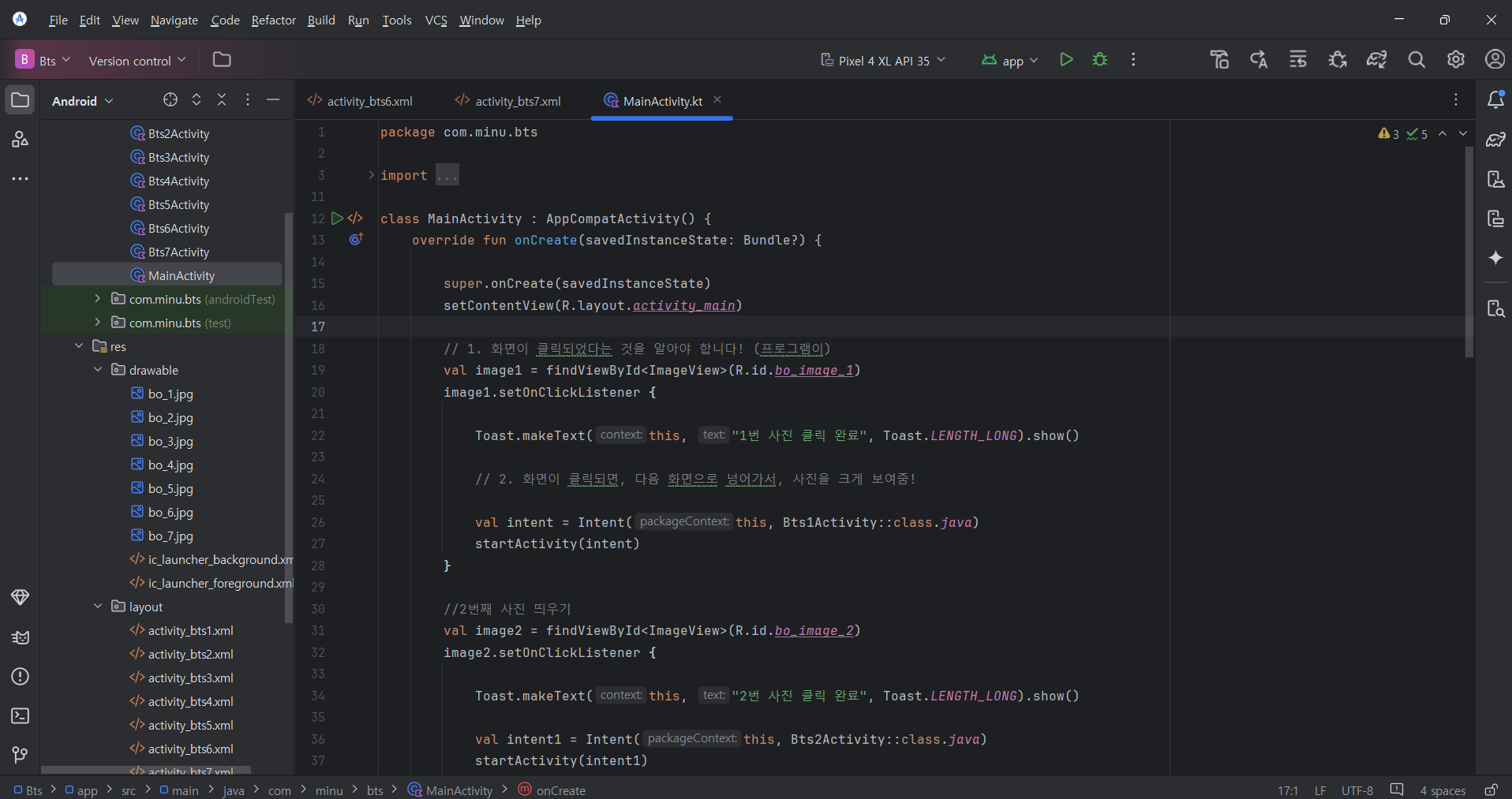Collapse all items in project tree
1512x799 pixels.
222,100
